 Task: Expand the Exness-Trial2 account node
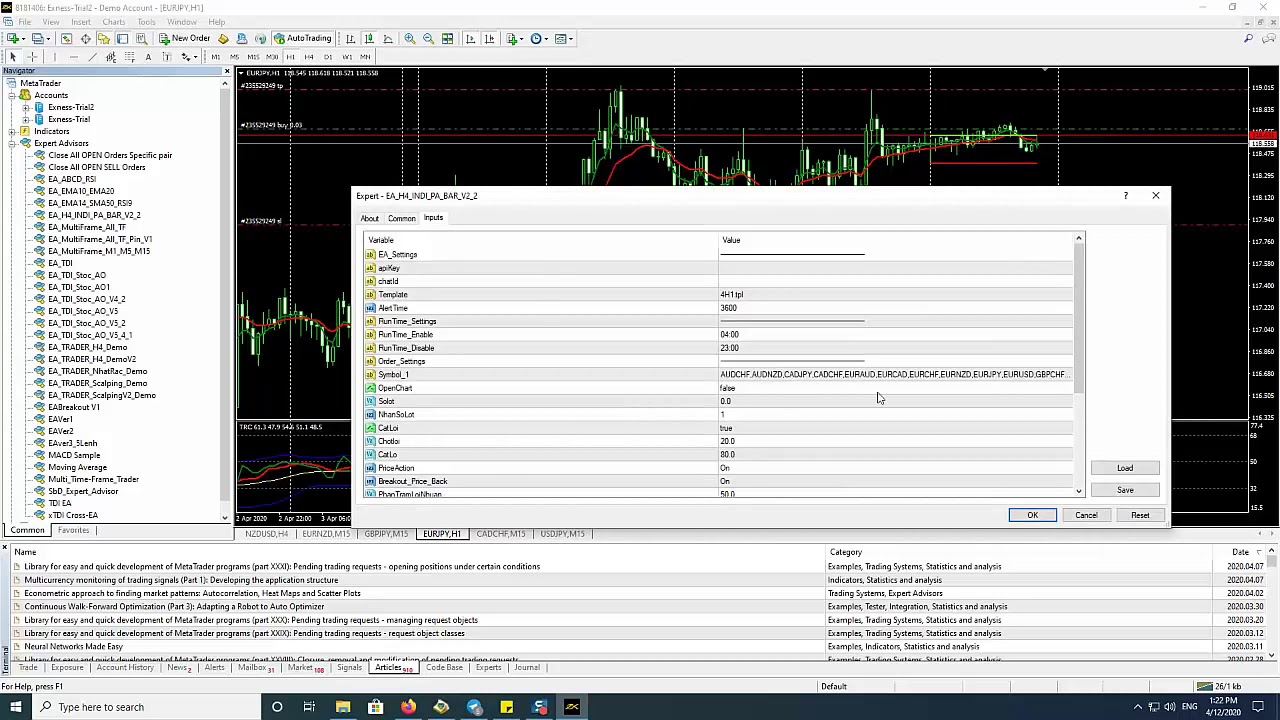coord(25,107)
